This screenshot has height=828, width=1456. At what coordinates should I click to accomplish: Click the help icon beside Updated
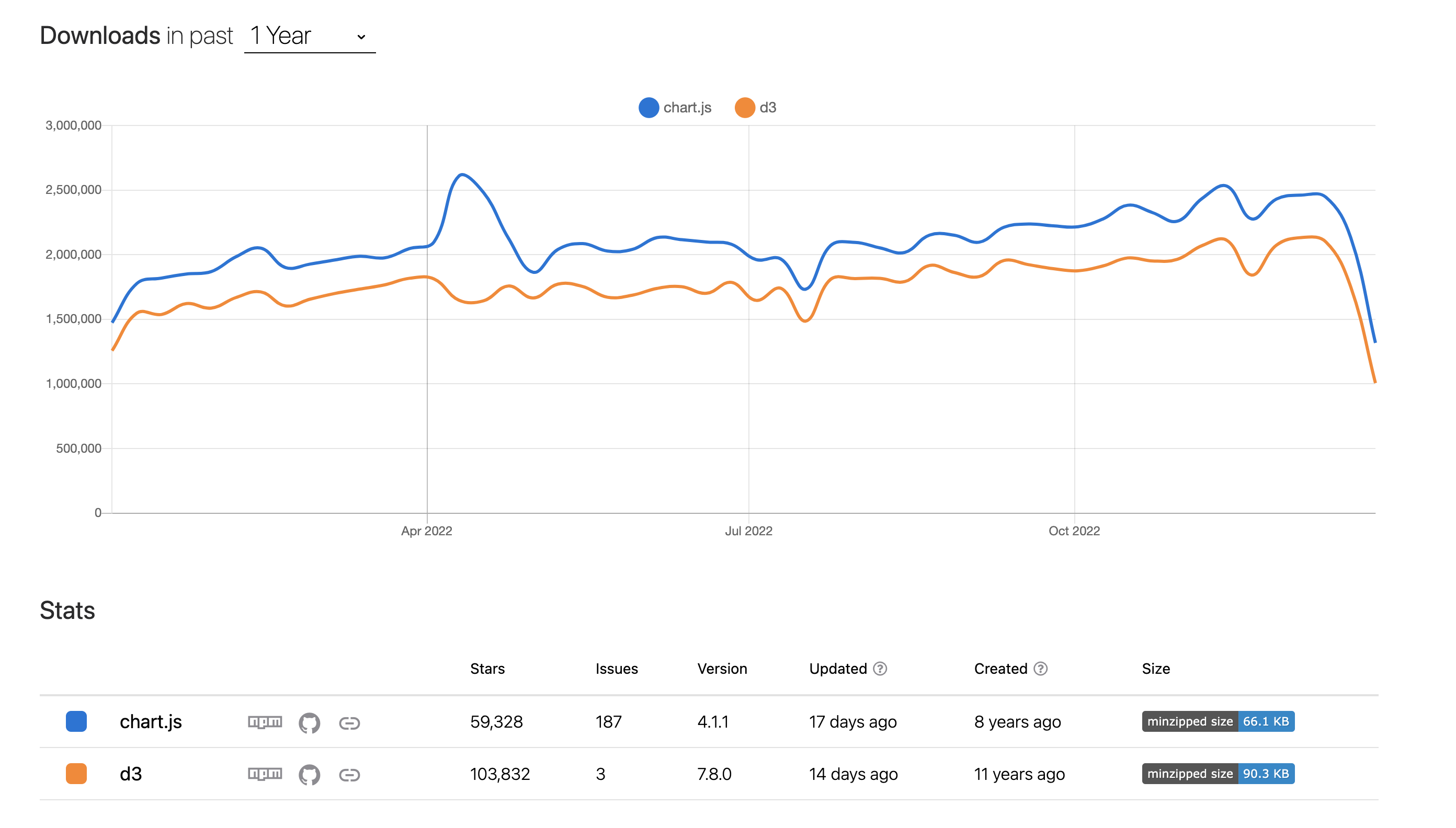tap(880, 669)
